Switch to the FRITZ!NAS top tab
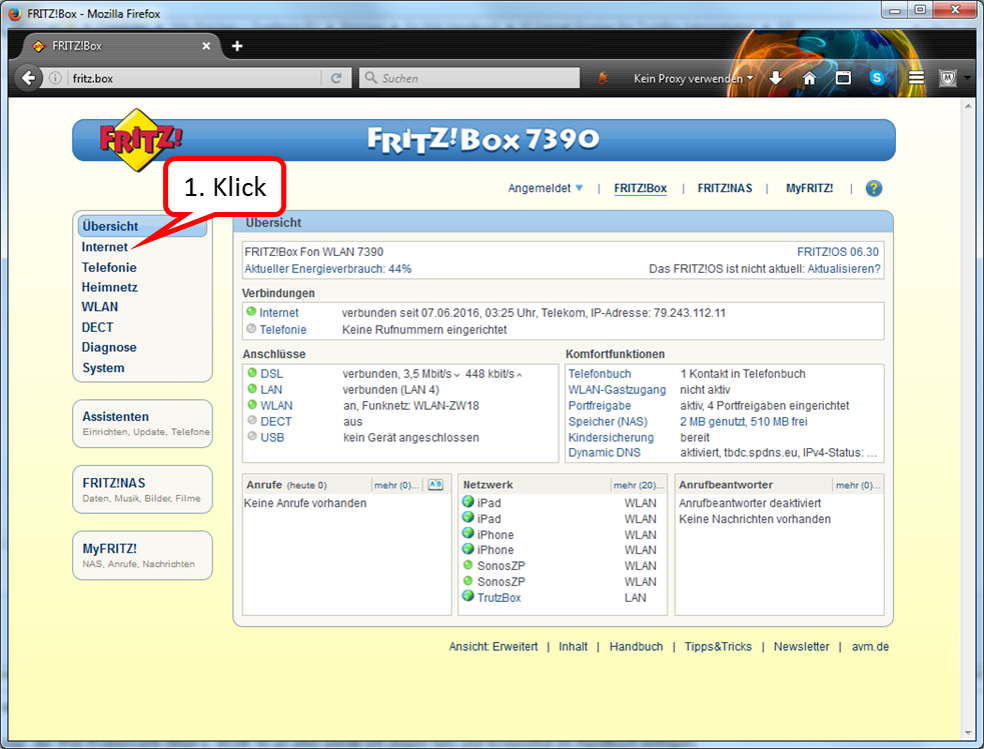984x749 pixels. [725, 188]
